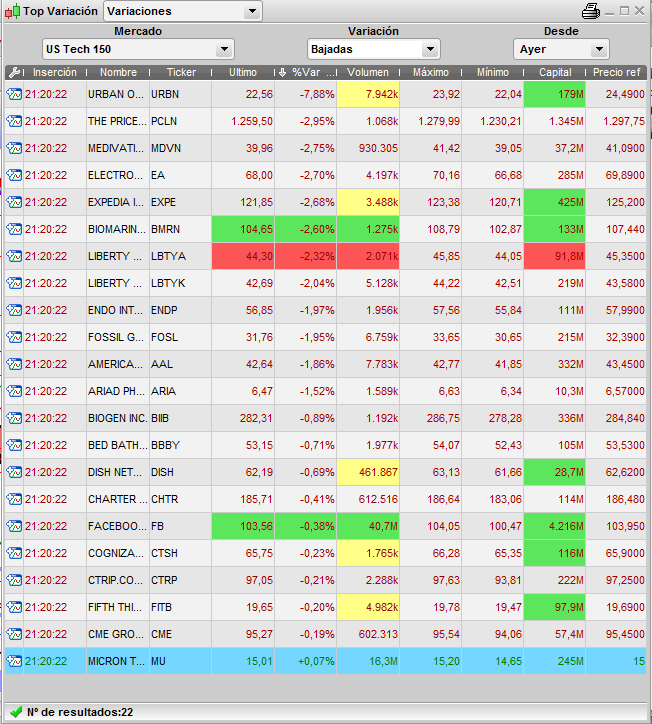Open chart icon for BMRN row

(14, 229)
